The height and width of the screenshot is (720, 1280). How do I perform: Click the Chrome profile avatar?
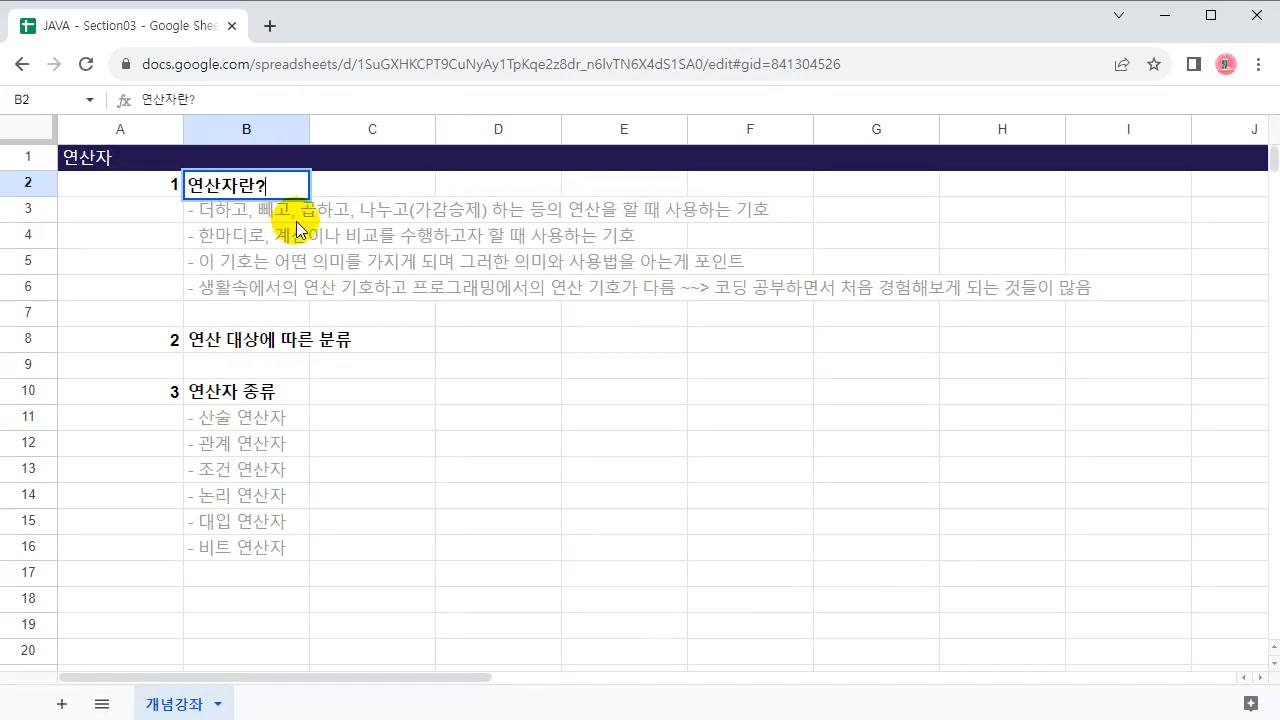(x=1225, y=64)
